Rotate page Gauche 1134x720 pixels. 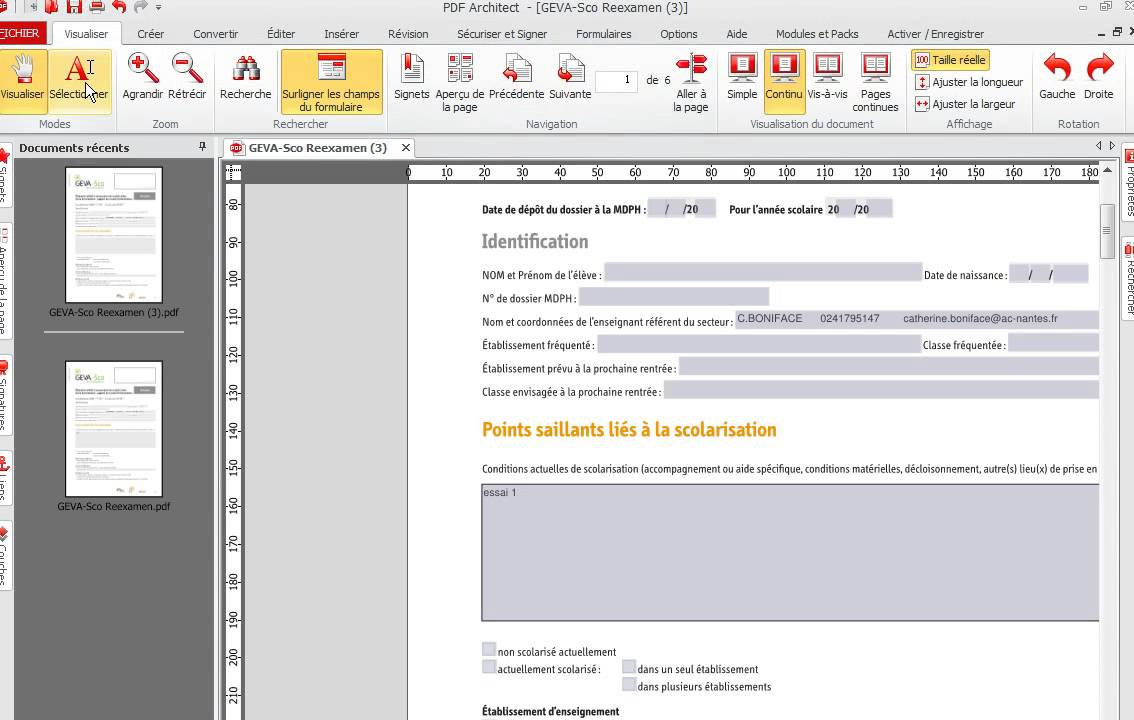click(1057, 77)
